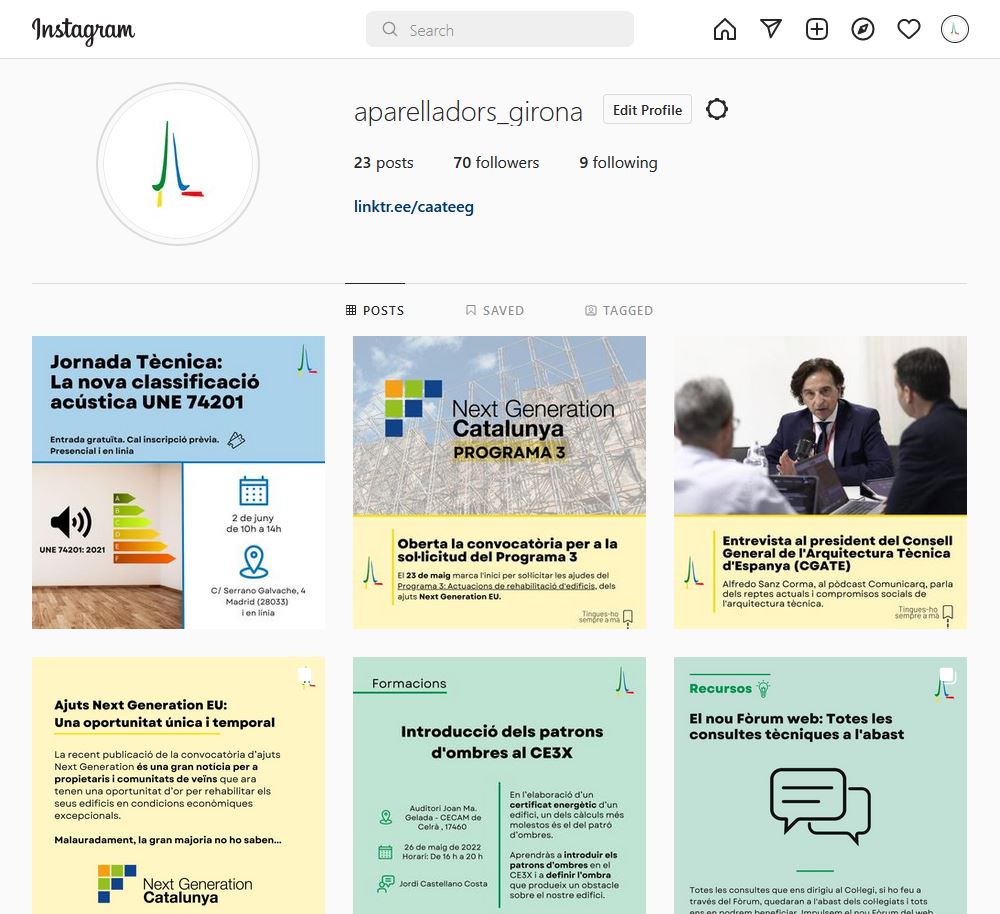Open Direct messages paper plane icon
The width and height of the screenshot is (1000, 914).
[770, 29]
